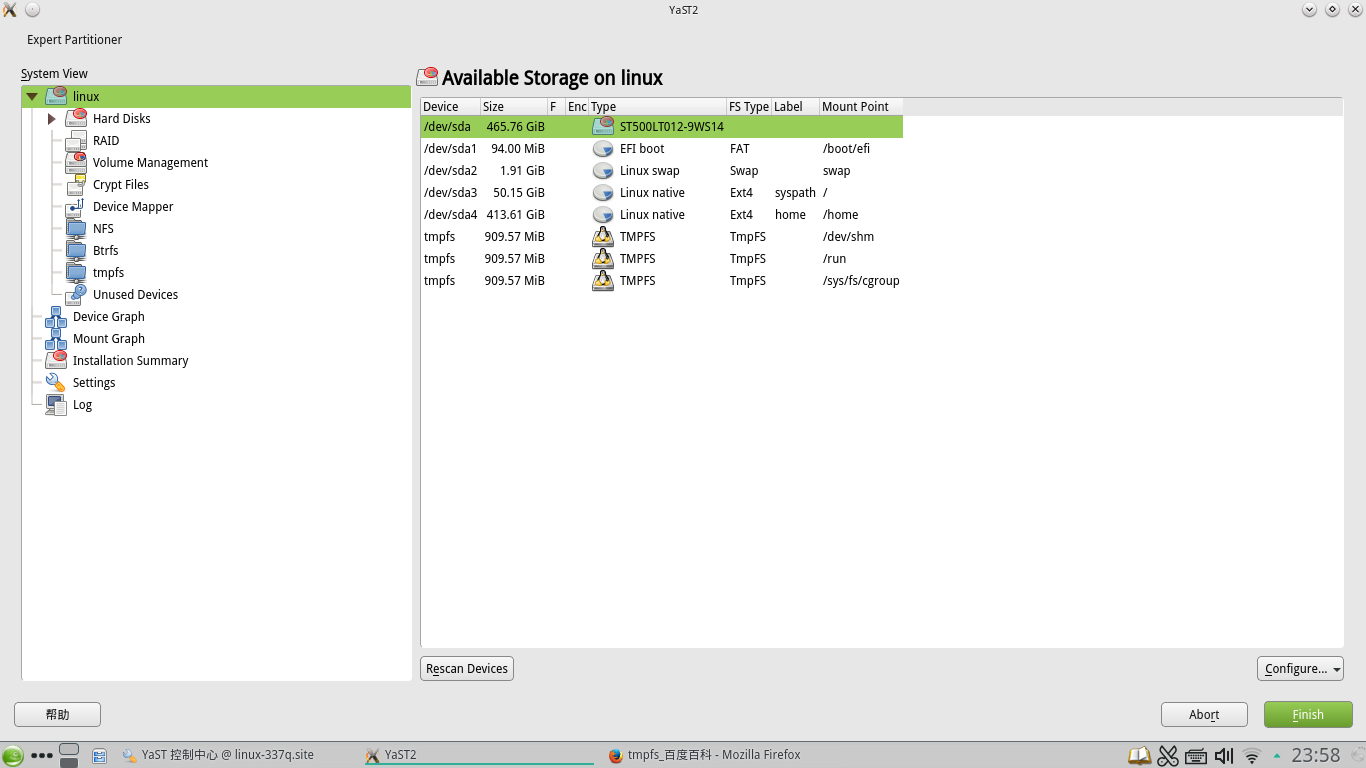Open the green application launcher in taskbar
Image resolution: width=1366 pixels, height=768 pixels.
[x=12, y=755]
